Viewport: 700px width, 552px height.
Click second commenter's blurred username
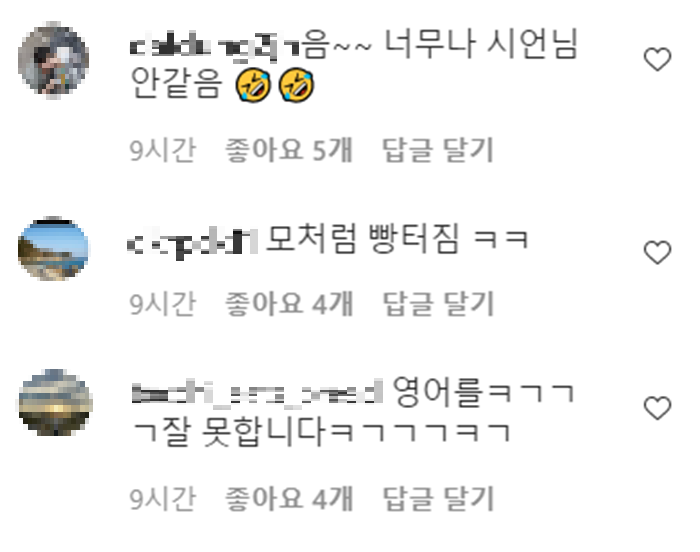(192, 243)
